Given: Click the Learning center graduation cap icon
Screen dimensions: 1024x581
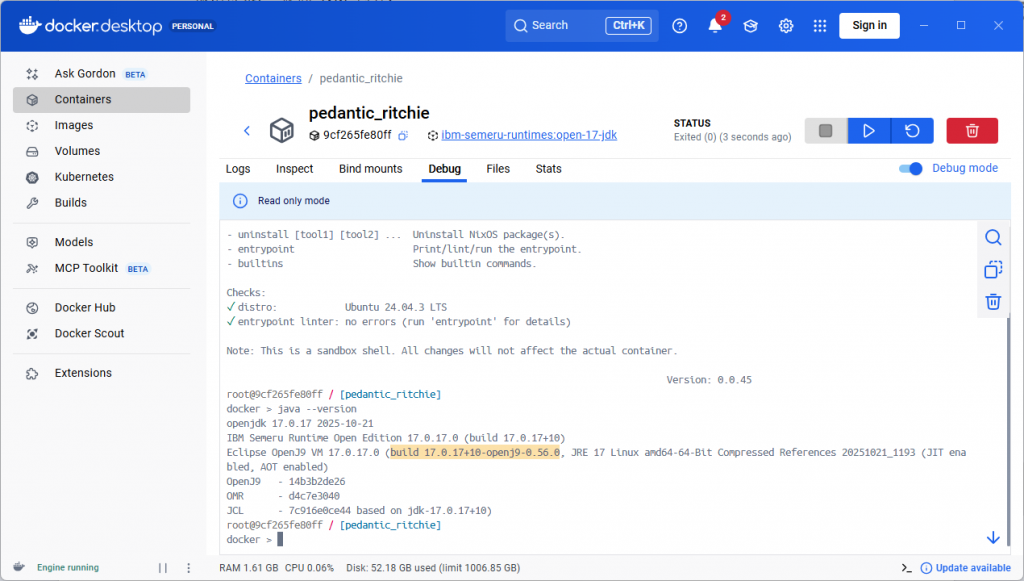Looking at the screenshot, I should pos(750,26).
